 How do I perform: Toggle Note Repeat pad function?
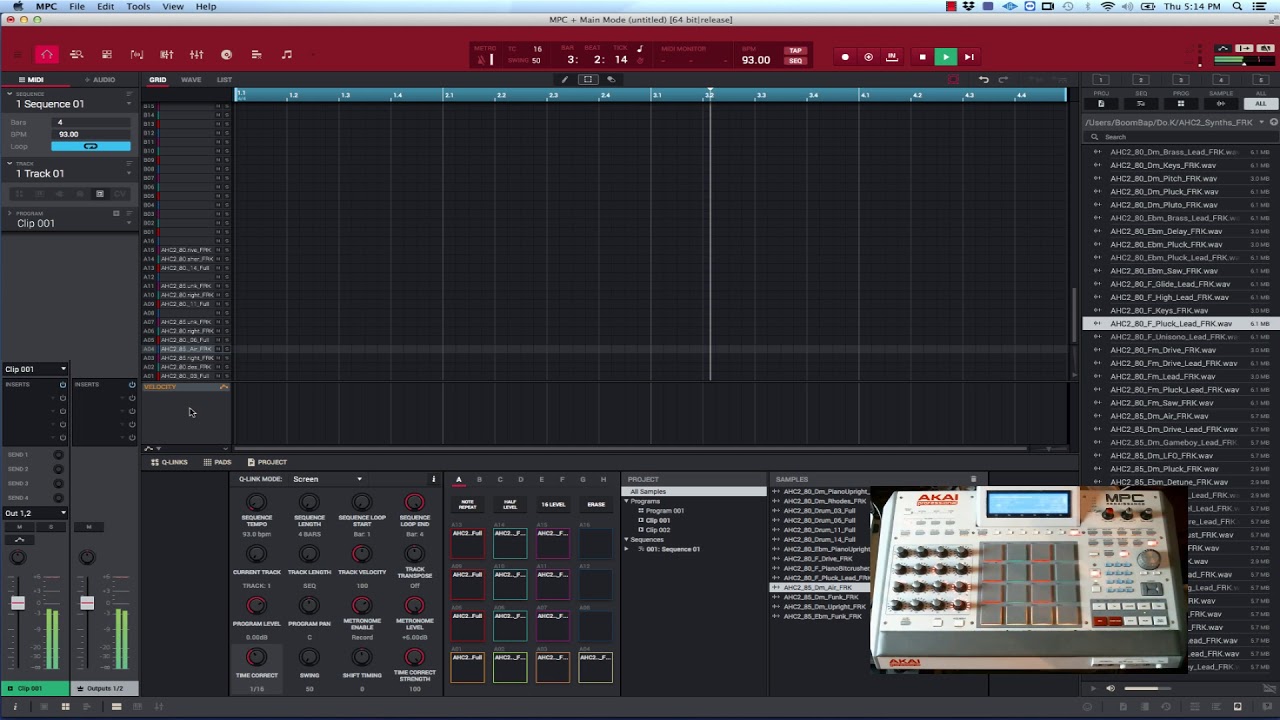point(467,505)
